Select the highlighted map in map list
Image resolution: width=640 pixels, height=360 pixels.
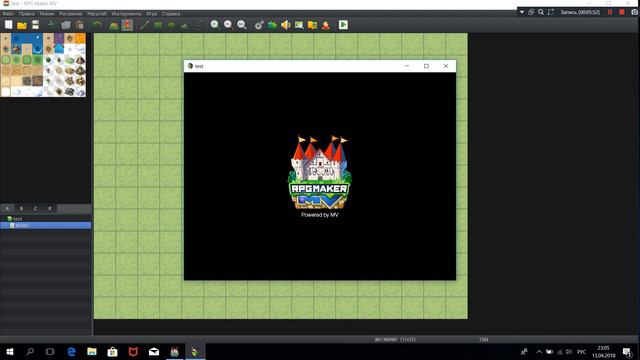coord(45,225)
